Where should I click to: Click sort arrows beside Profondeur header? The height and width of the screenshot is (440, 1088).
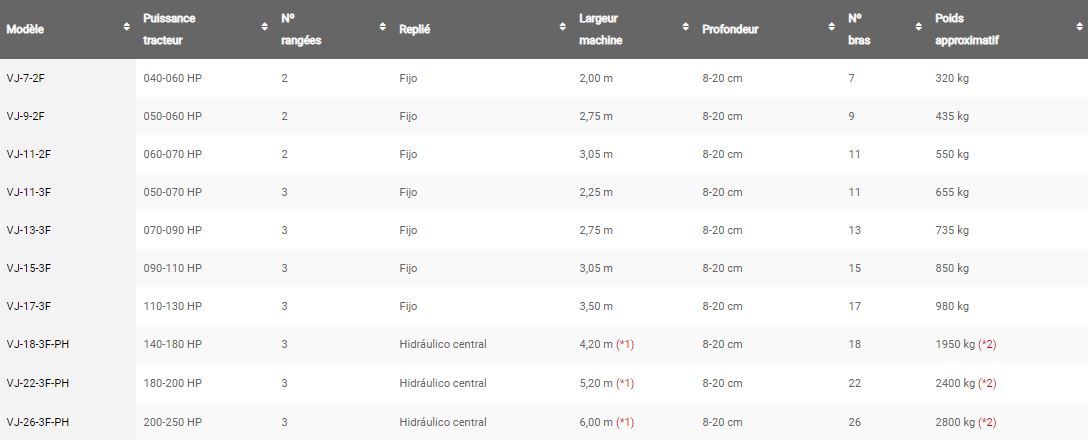pyautogui.click(x=830, y=29)
